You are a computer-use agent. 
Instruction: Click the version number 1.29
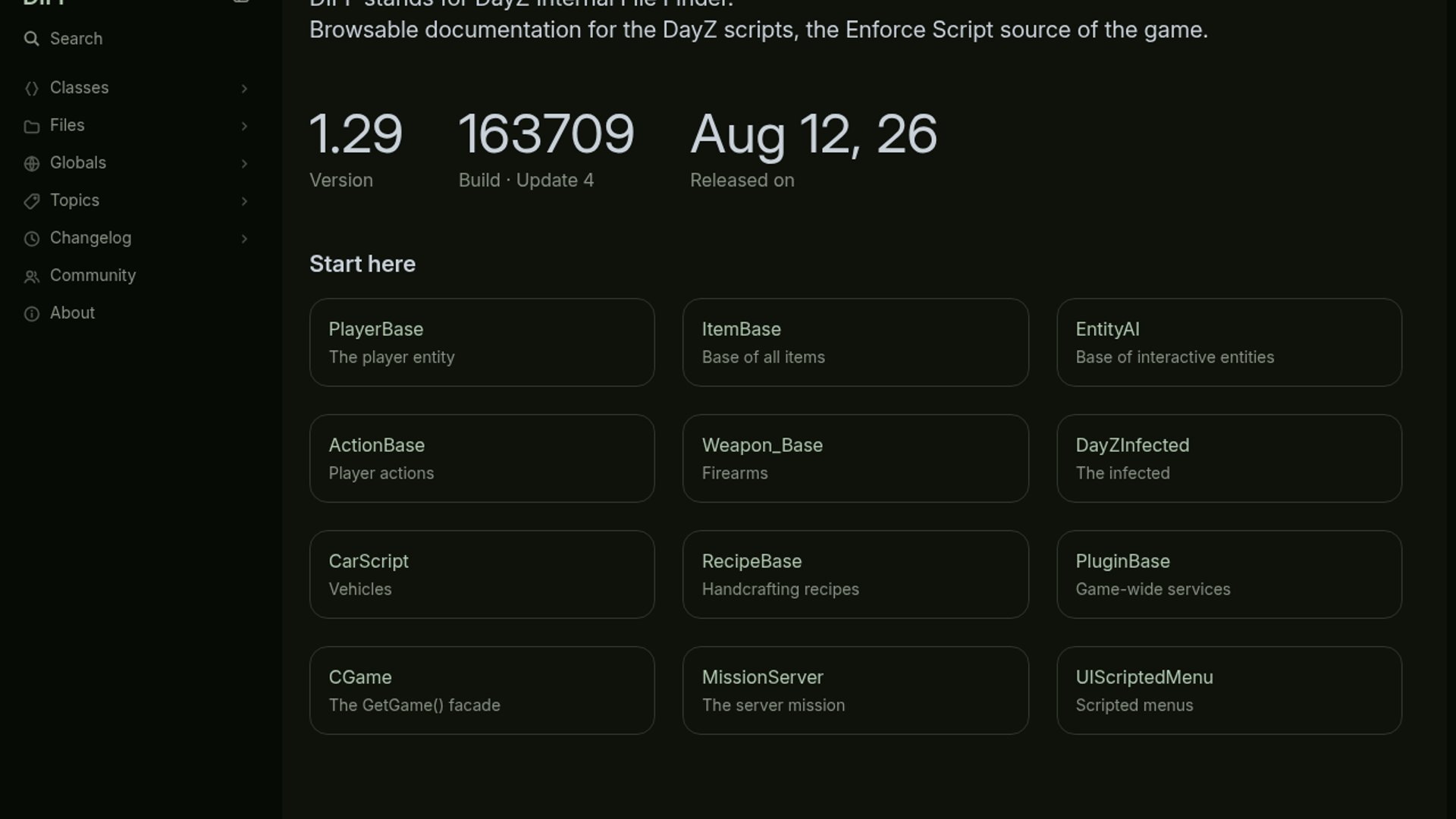pos(356,134)
